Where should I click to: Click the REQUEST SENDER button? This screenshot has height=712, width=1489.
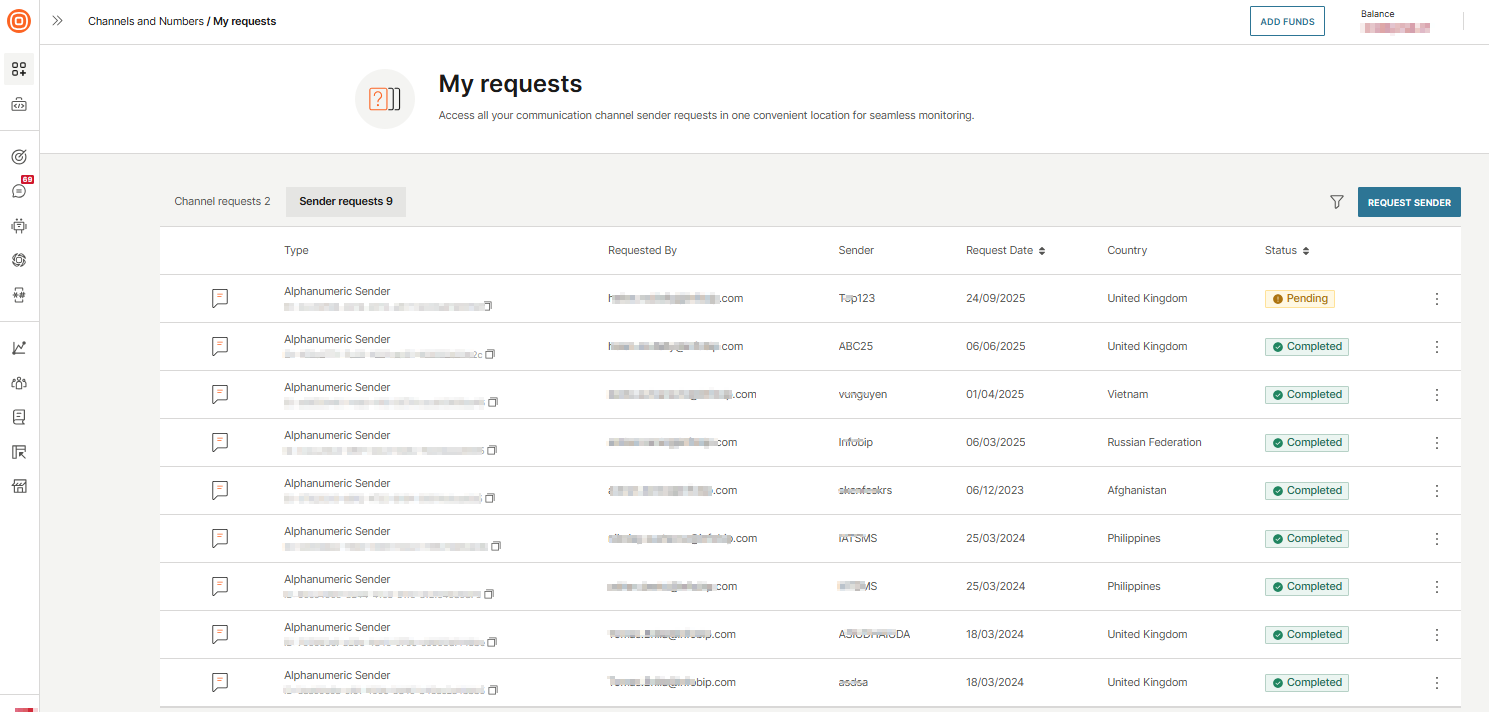(1409, 201)
